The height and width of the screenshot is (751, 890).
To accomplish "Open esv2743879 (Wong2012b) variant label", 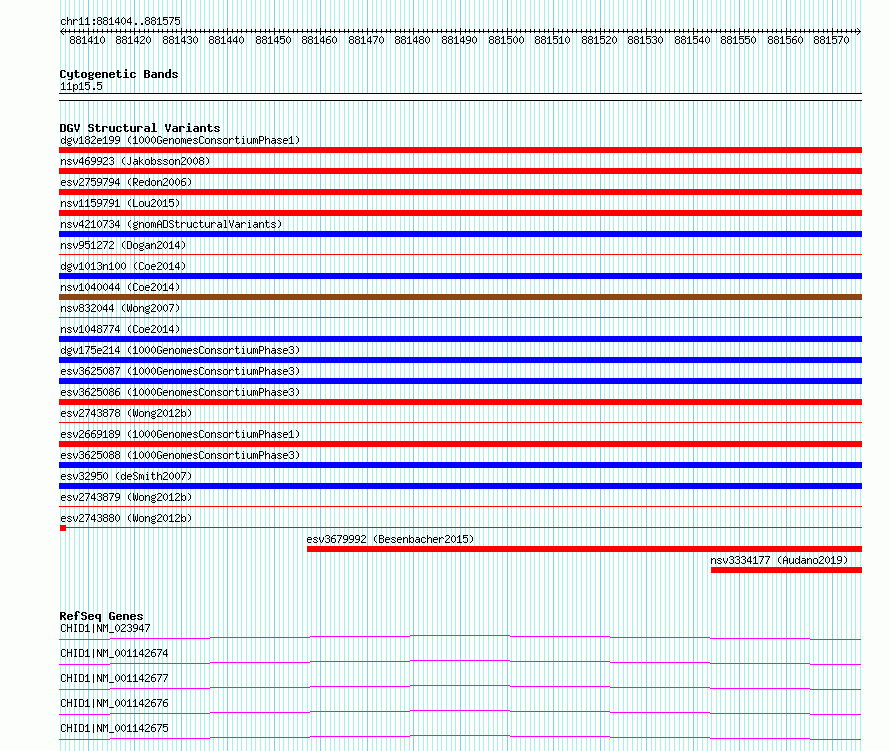I will tap(126, 497).
